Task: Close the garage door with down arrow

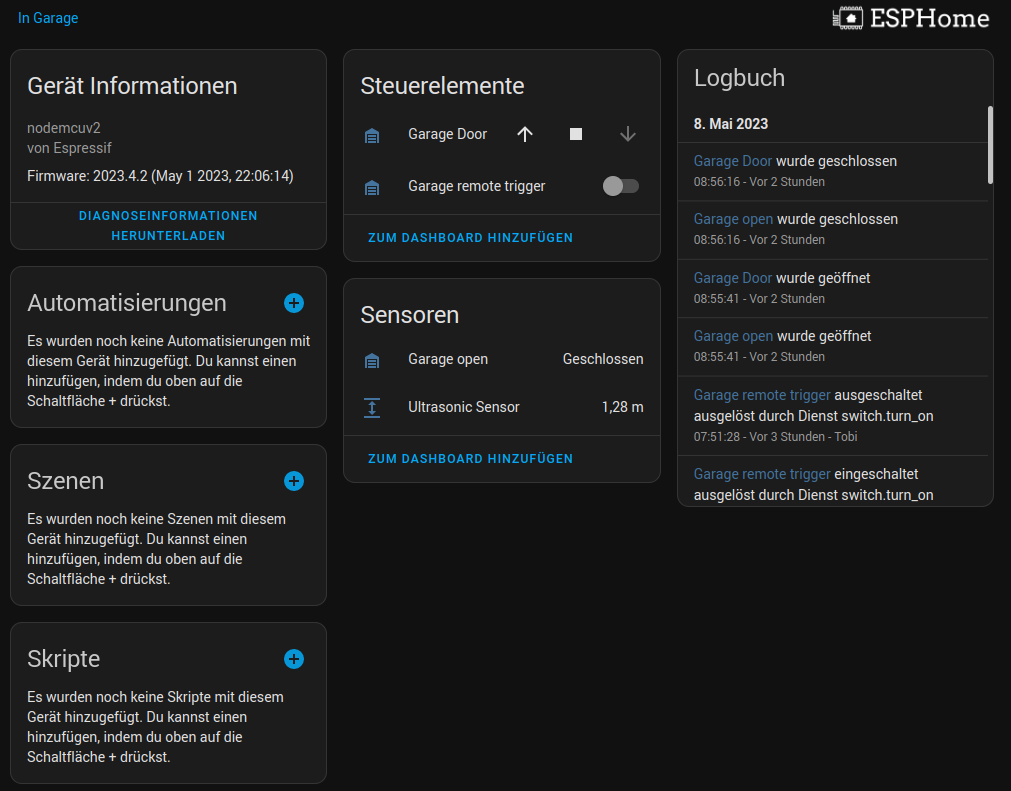Action: tap(627, 134)
